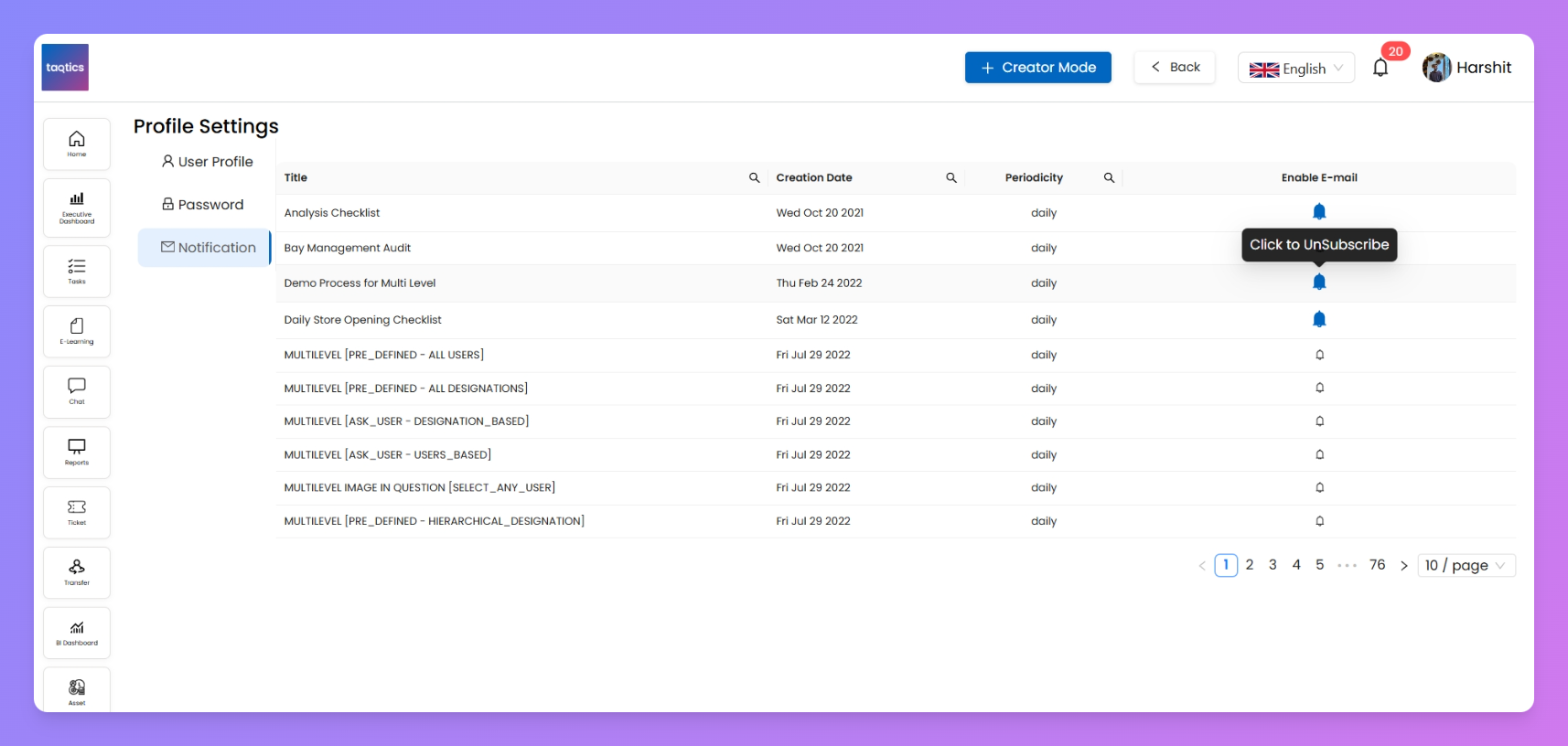Open the Periodicity column search filter
The image size is (1568, 746).
[1109, 178]
